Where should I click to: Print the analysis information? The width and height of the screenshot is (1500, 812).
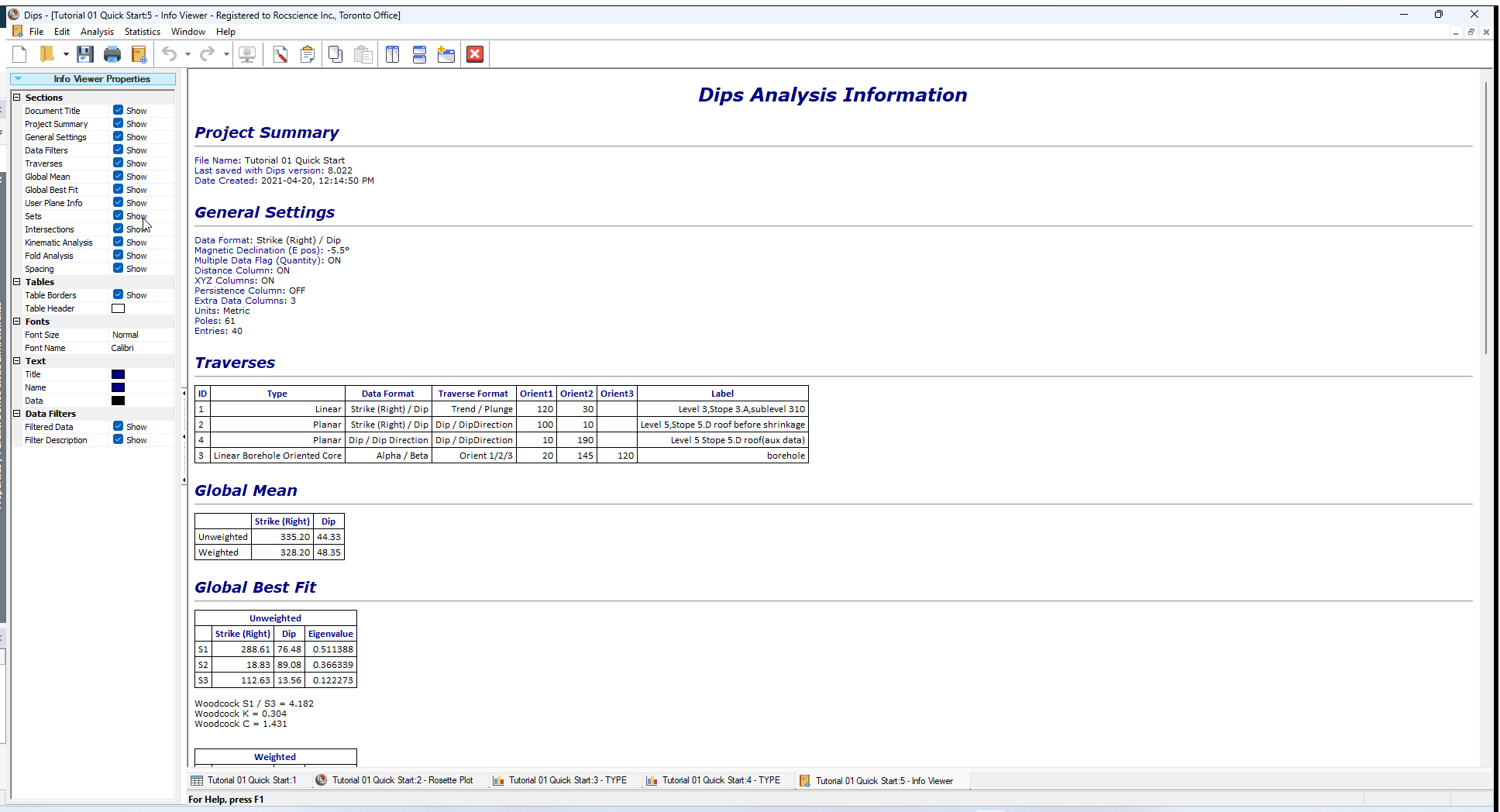click(112, 54)
